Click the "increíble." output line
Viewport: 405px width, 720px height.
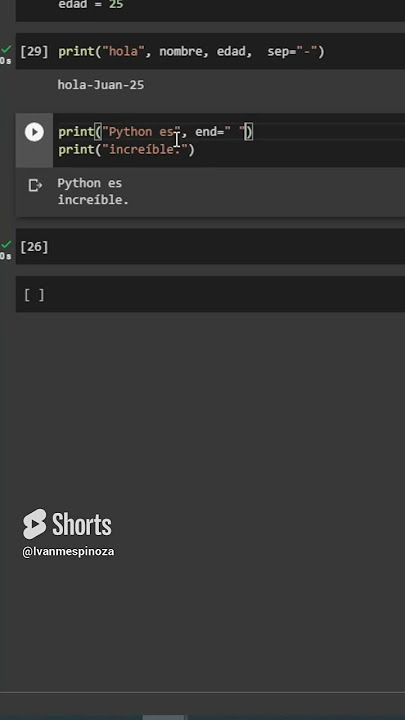point(93,201)
